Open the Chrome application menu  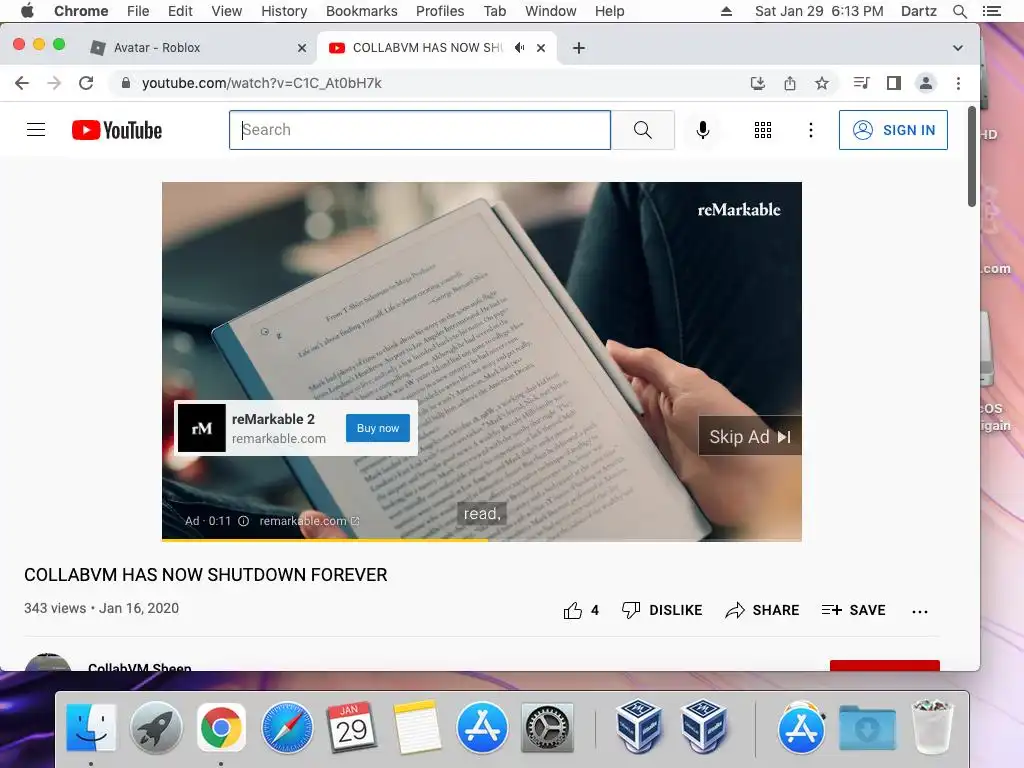(81, 11)
